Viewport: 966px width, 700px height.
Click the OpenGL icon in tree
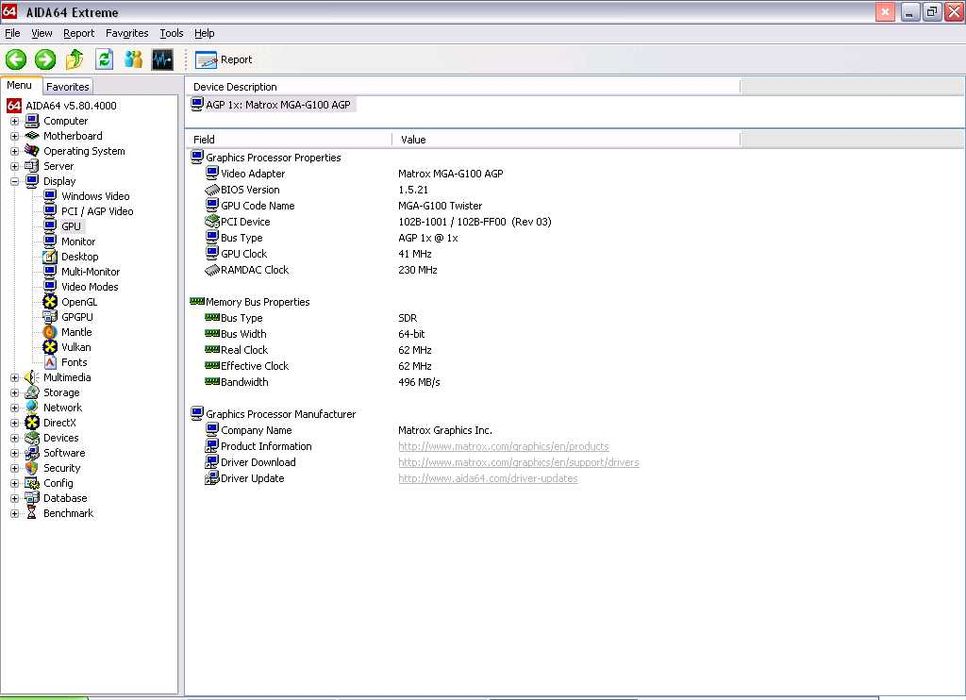pos(50,302)
